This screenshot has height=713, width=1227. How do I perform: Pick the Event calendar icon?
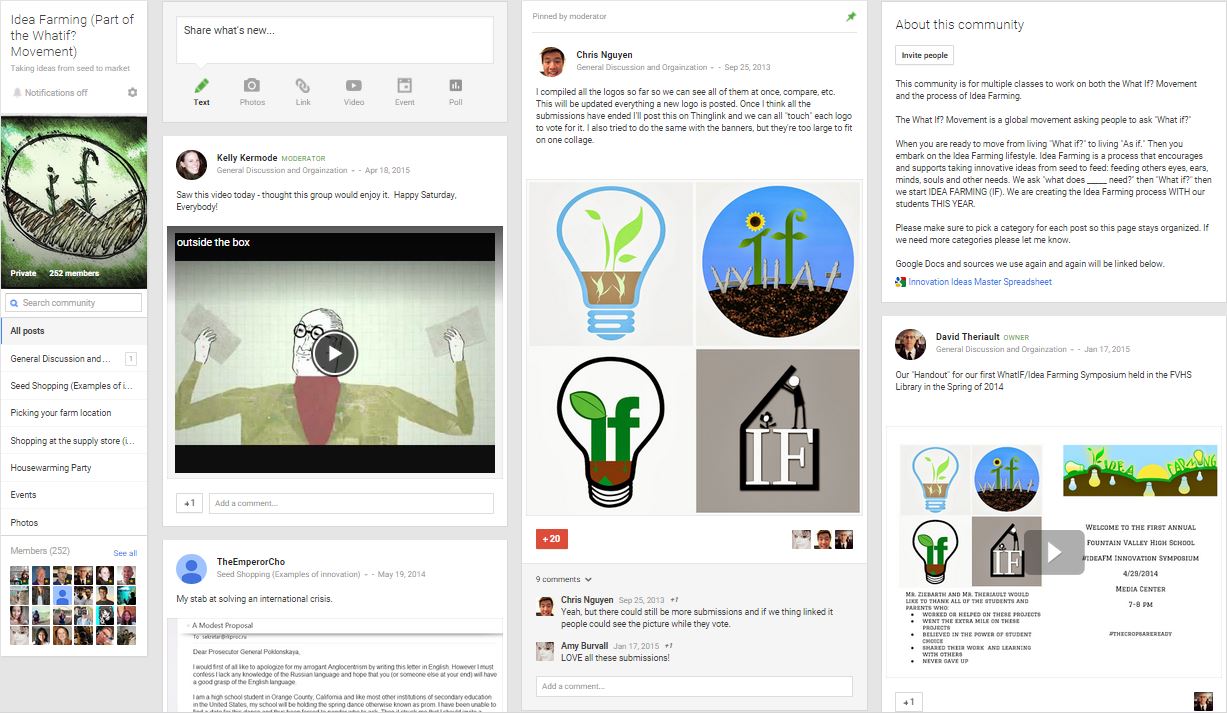point(404,88)
